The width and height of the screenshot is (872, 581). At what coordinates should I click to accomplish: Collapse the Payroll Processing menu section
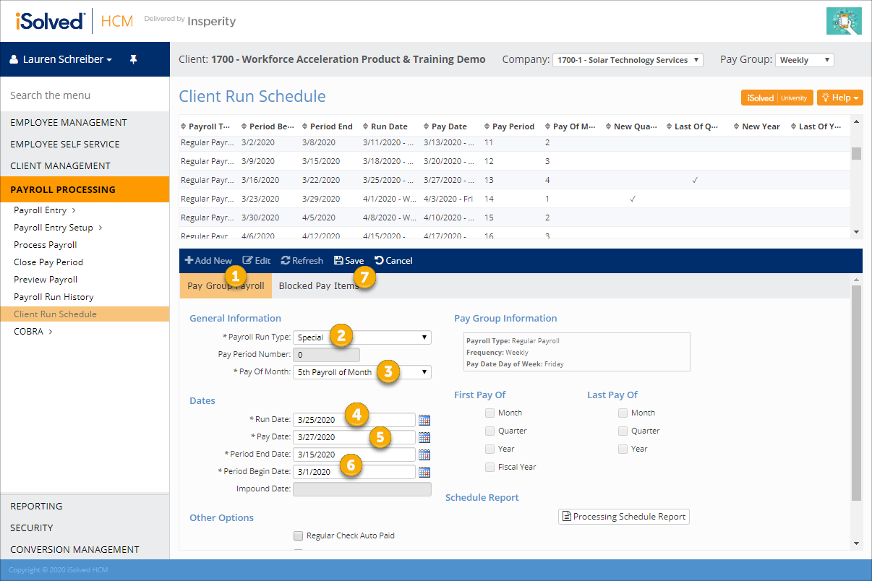(x=85, y=190)
